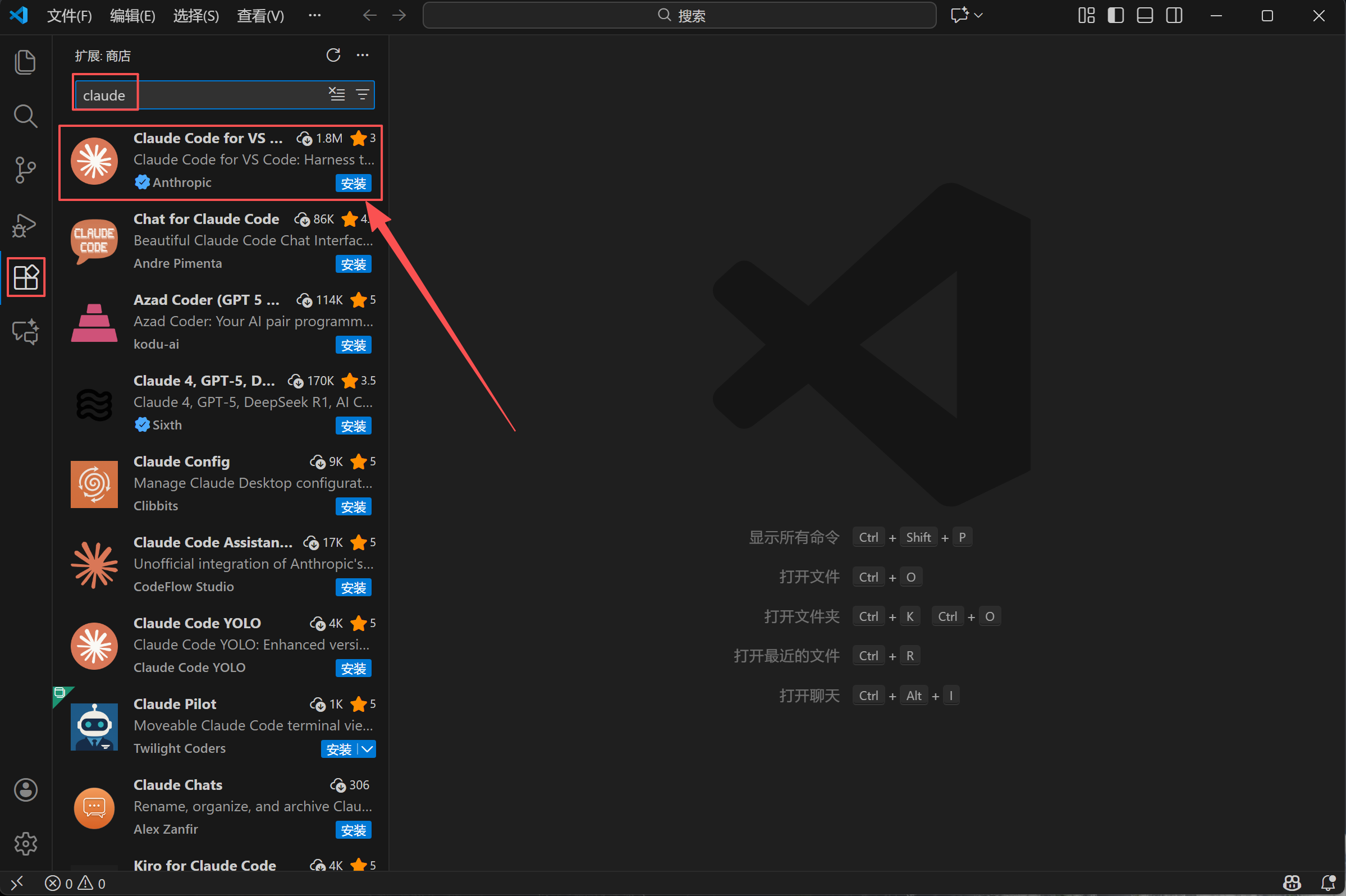Open notifications bell in status bar

(1328, 884)
